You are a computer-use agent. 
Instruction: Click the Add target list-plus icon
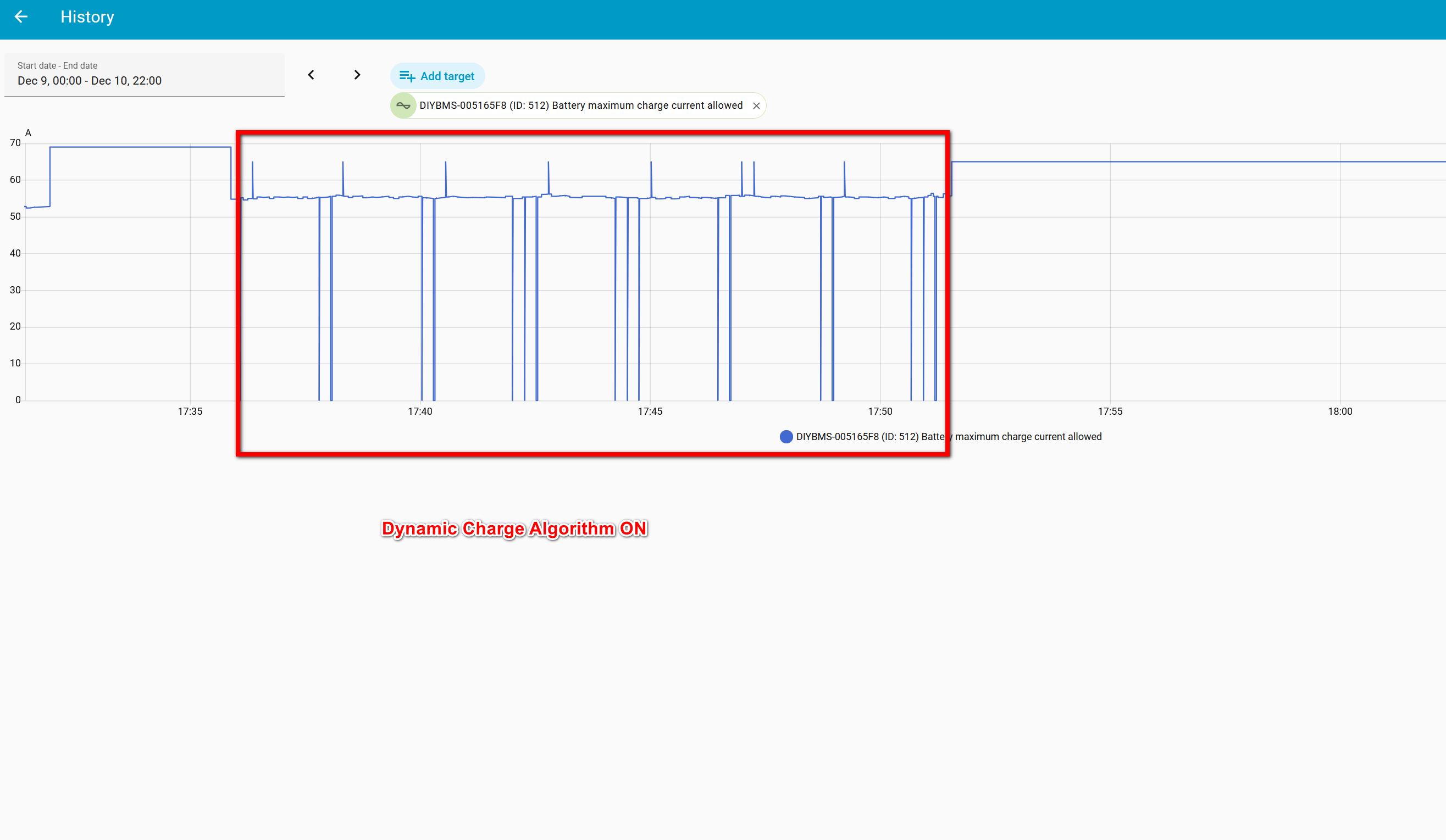pyautogui.click(x=407, y=76)
